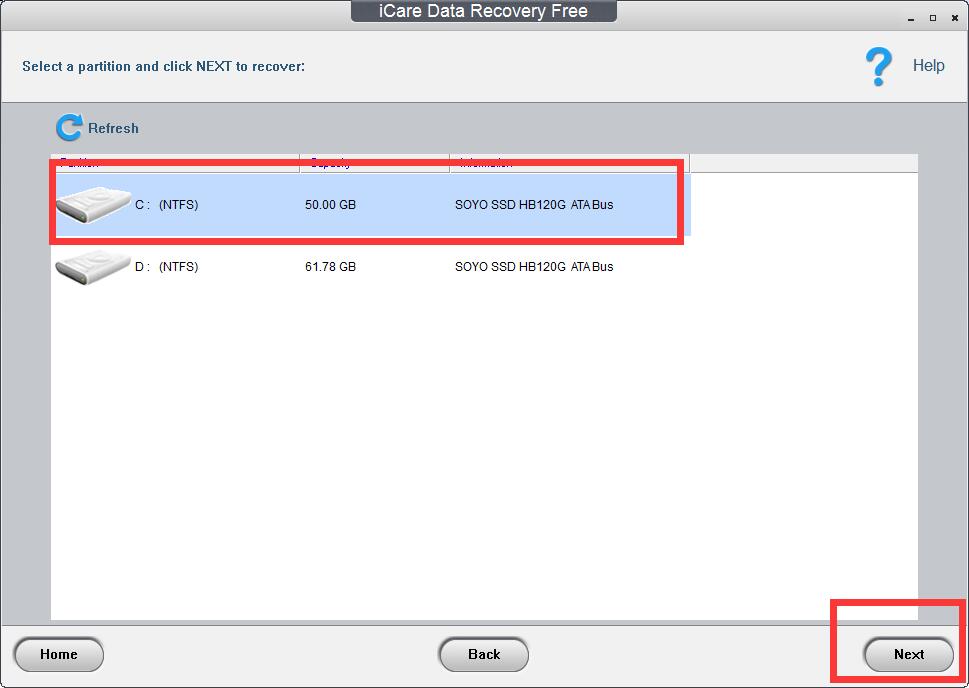The image size is (969, 688).
Task: Click SOYO SSD HB120G info in C: row
Action: pos(534,205)
